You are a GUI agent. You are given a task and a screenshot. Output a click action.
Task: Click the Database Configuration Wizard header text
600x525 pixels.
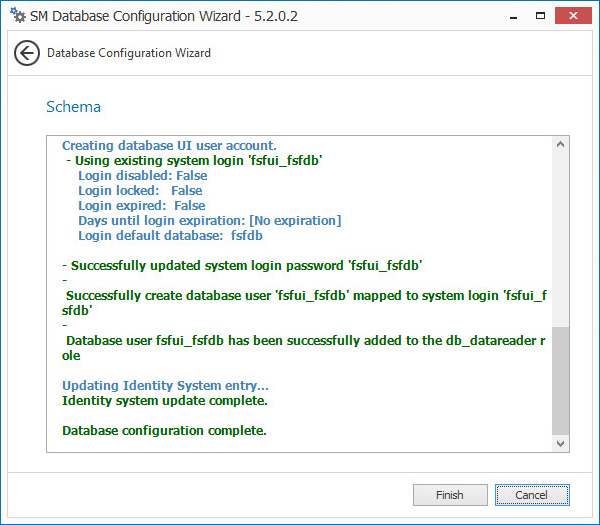(128, 53)
